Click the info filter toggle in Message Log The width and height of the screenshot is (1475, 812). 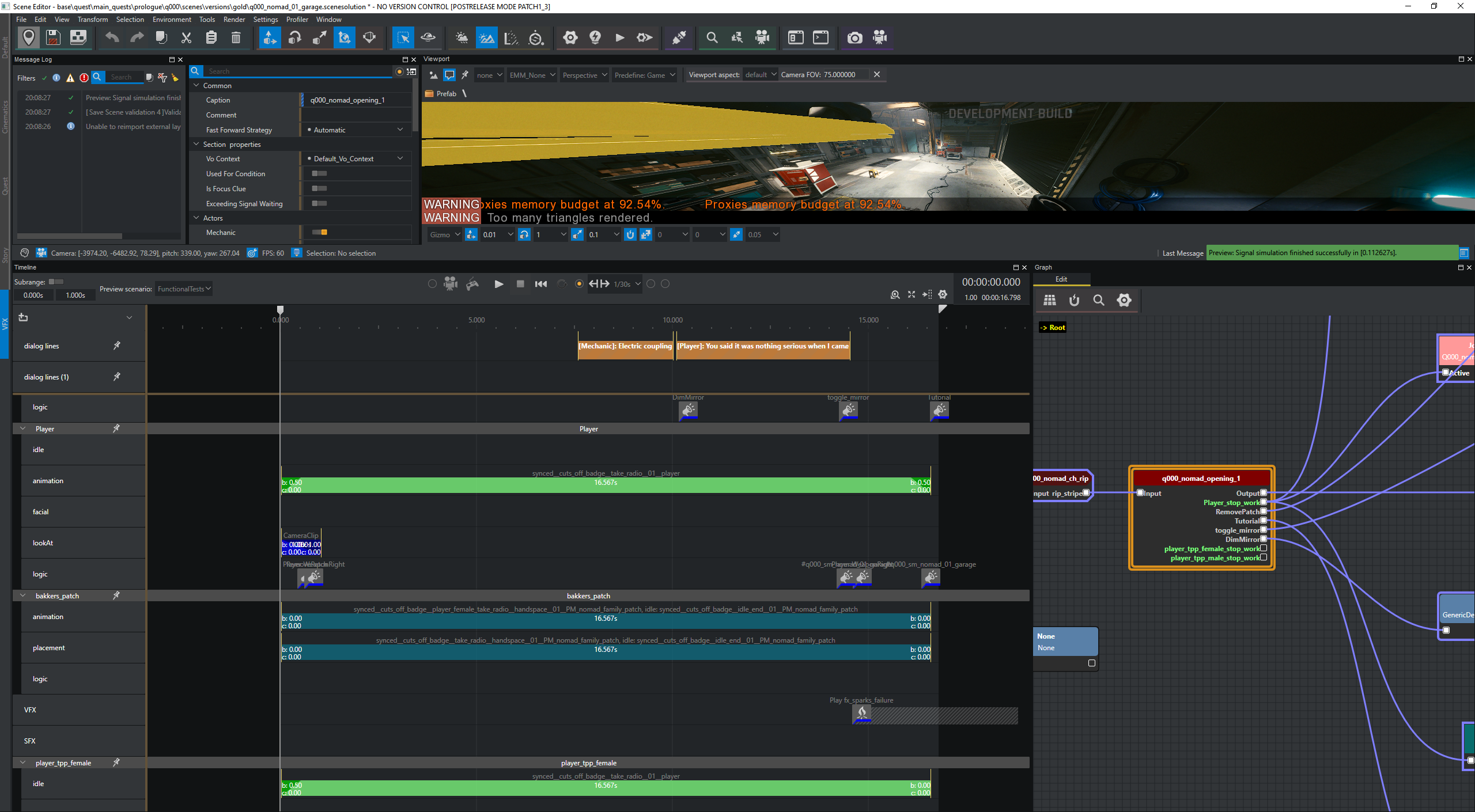56,78
